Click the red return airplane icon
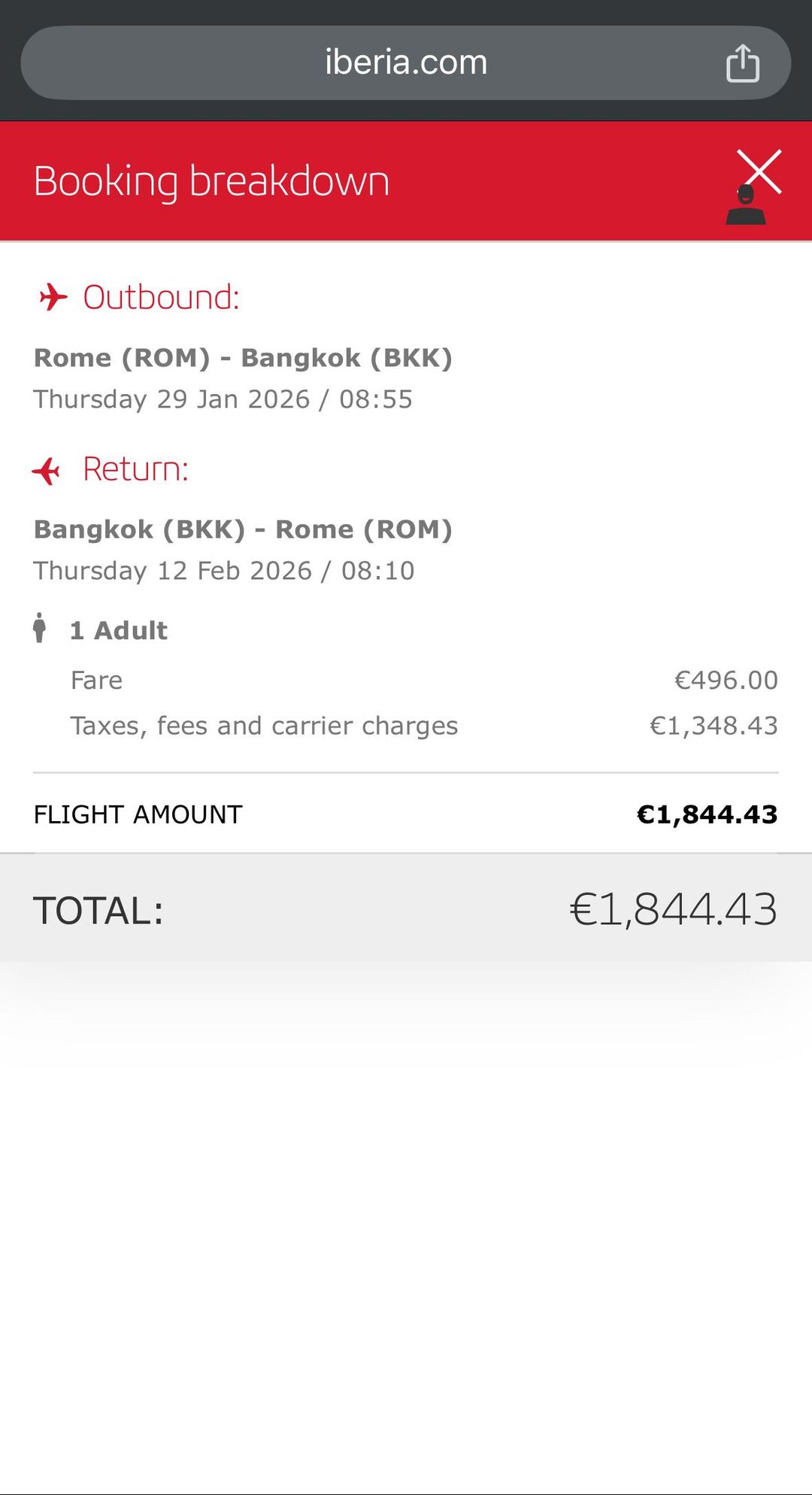The width and height of the screenshot is (812, 1495). pyautogui.click(x=47, y=471)
